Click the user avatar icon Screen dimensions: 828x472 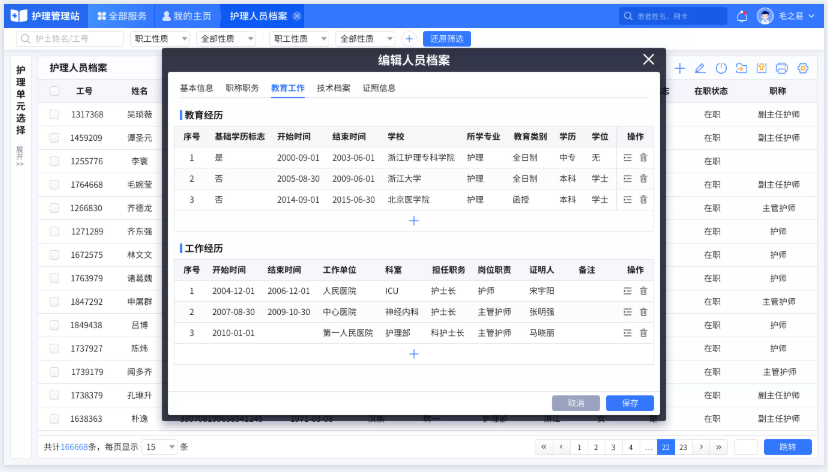(x=765, y=16)
